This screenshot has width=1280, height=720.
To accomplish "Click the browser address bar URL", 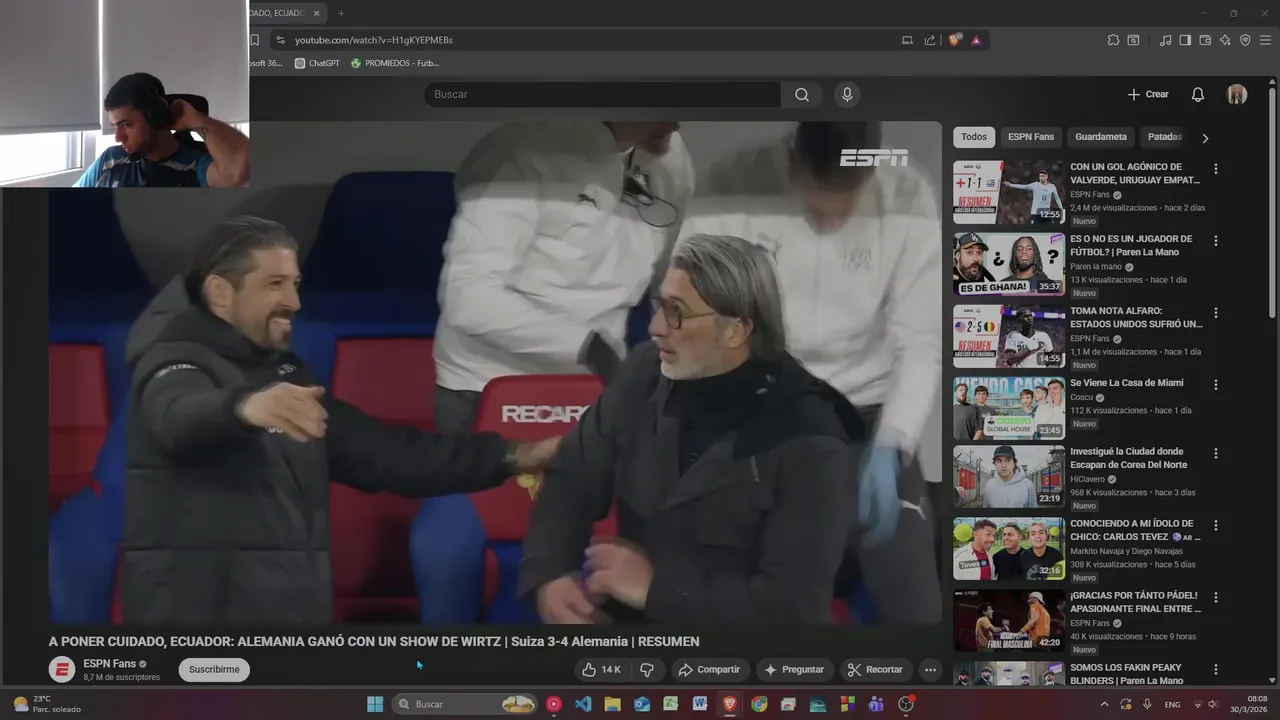I will coord(374,40).
